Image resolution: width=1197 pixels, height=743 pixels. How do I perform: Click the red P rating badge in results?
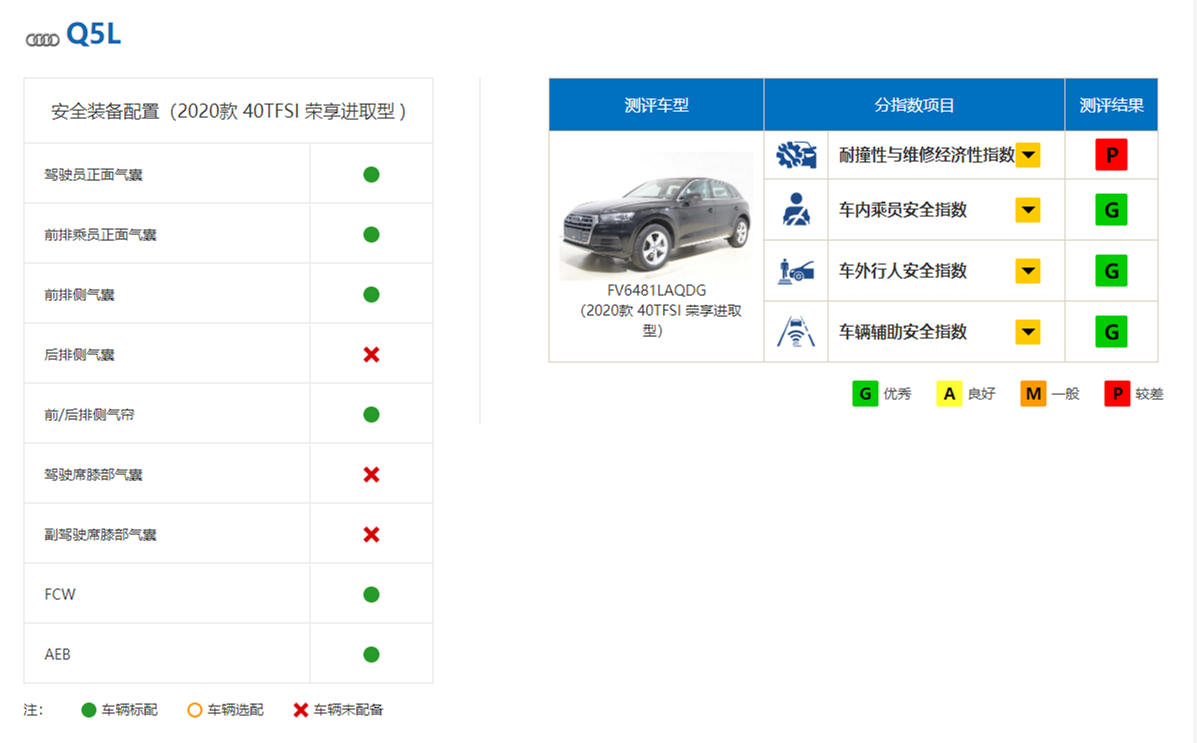click(1112, 155)
